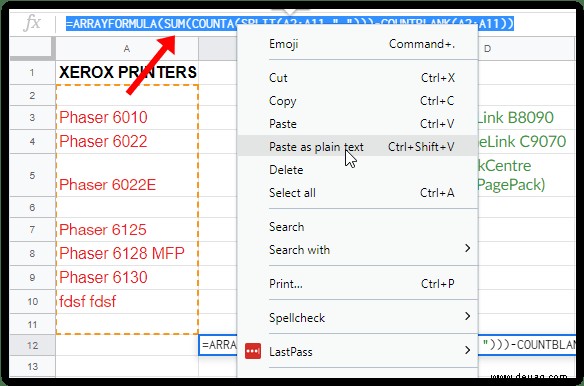Viewport: 584px width, 386px height.
Task: Click the green PagePack) cell
Action: click(526, 175)
